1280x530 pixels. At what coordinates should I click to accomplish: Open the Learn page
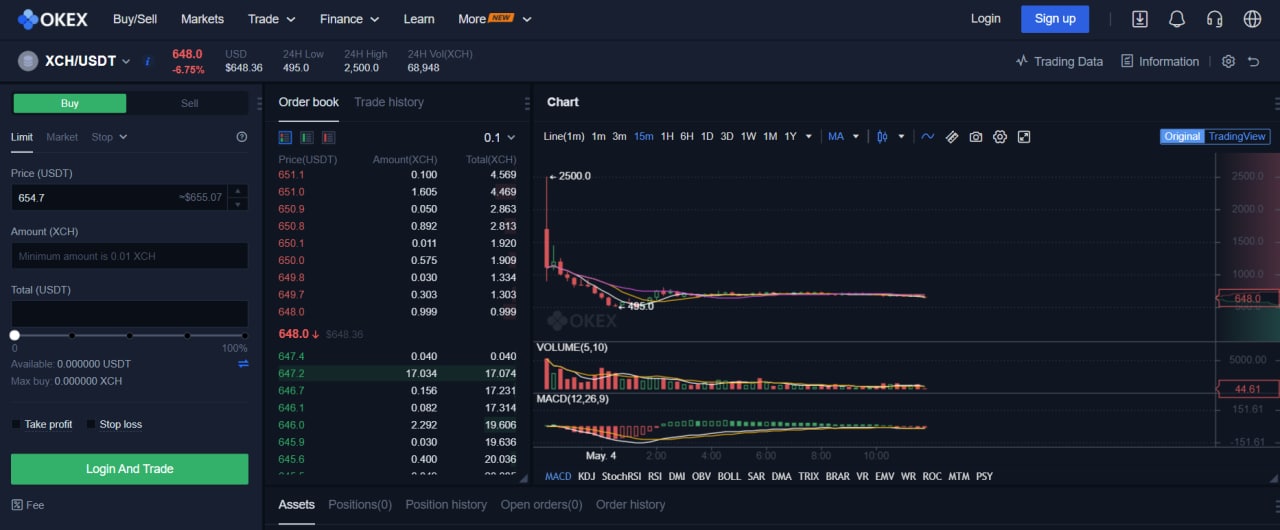point(419,19)
